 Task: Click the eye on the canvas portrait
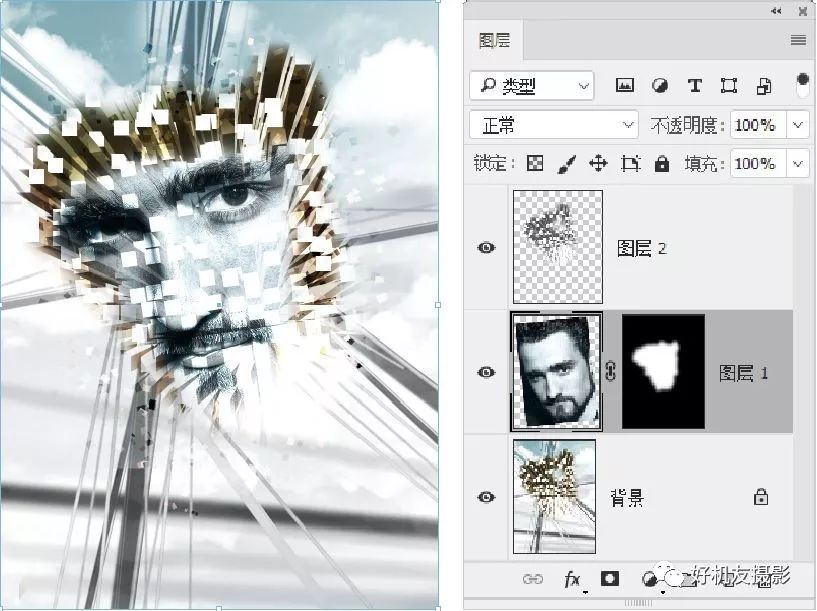[233, 199]
